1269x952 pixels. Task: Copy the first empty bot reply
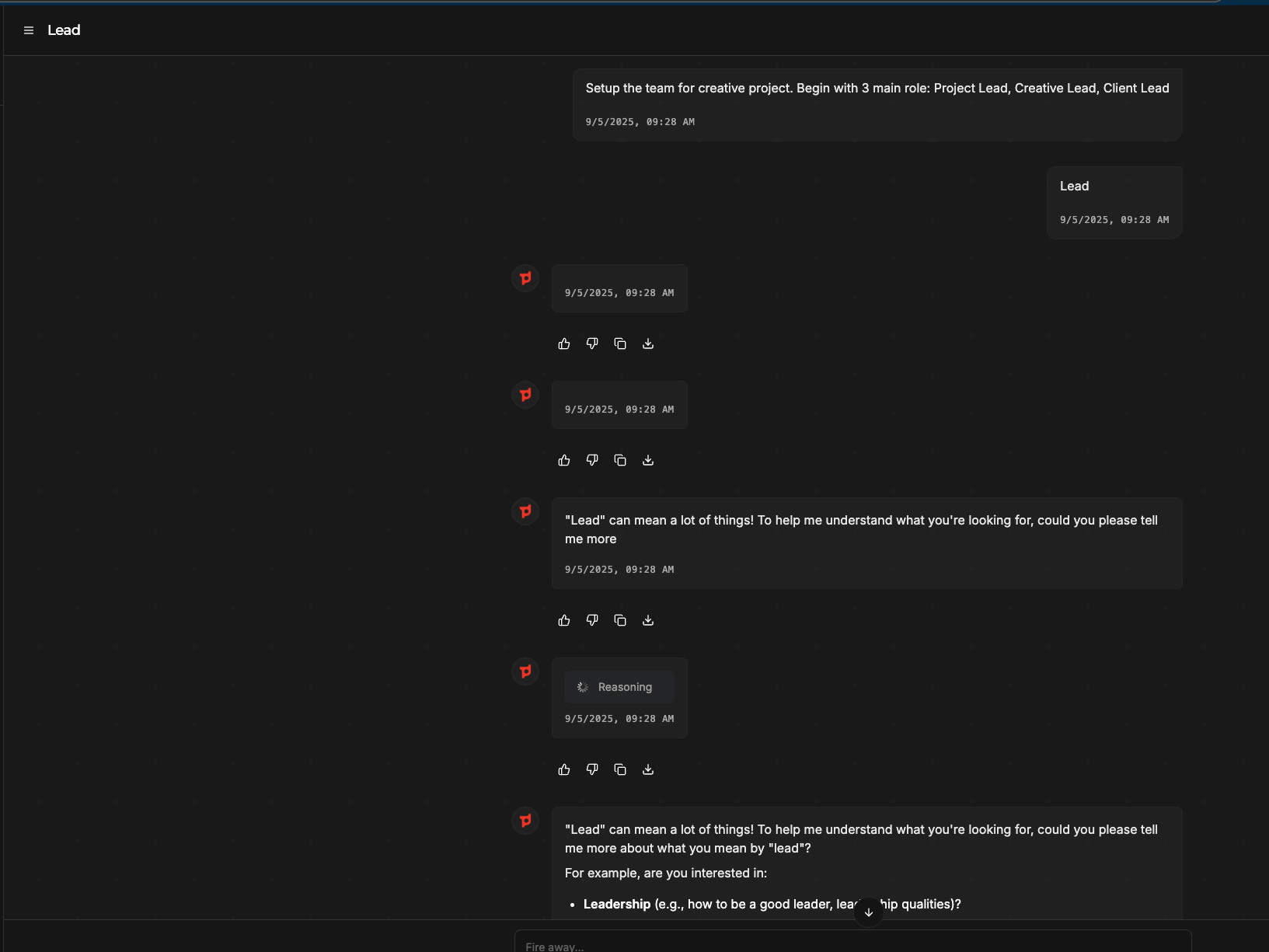(x=620, y=343)
